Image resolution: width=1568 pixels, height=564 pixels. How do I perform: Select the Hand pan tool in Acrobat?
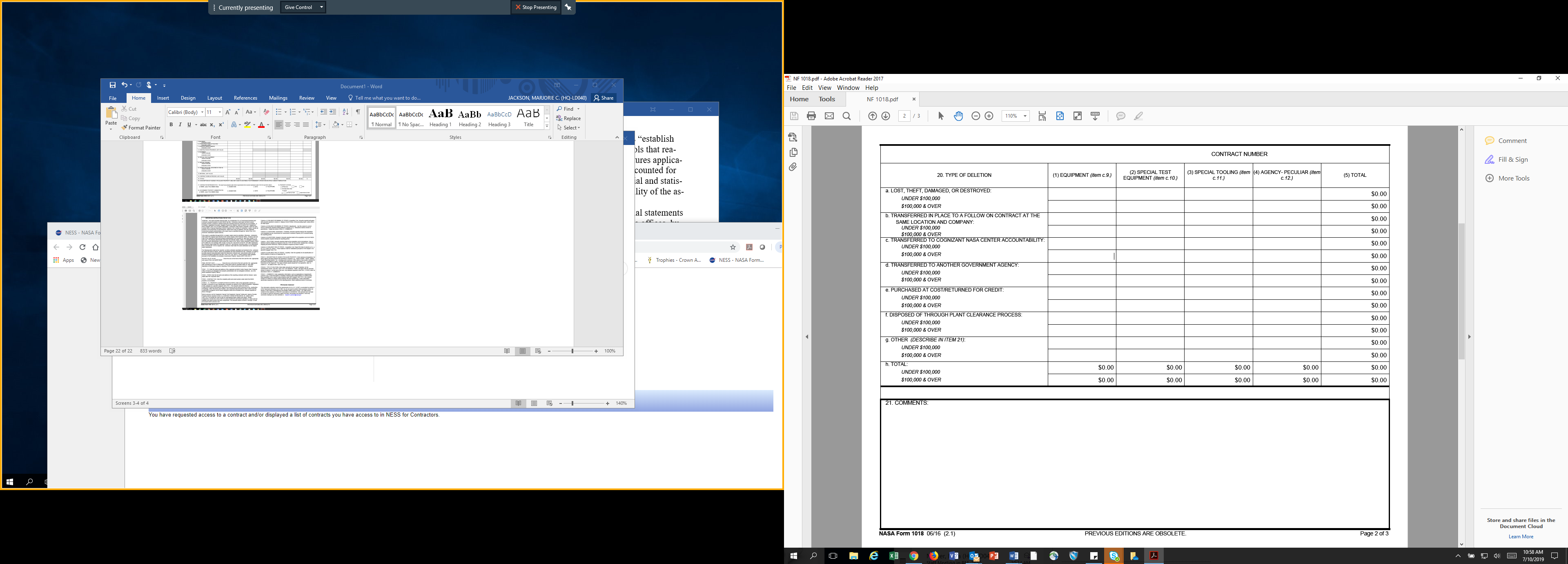(958, 116)
